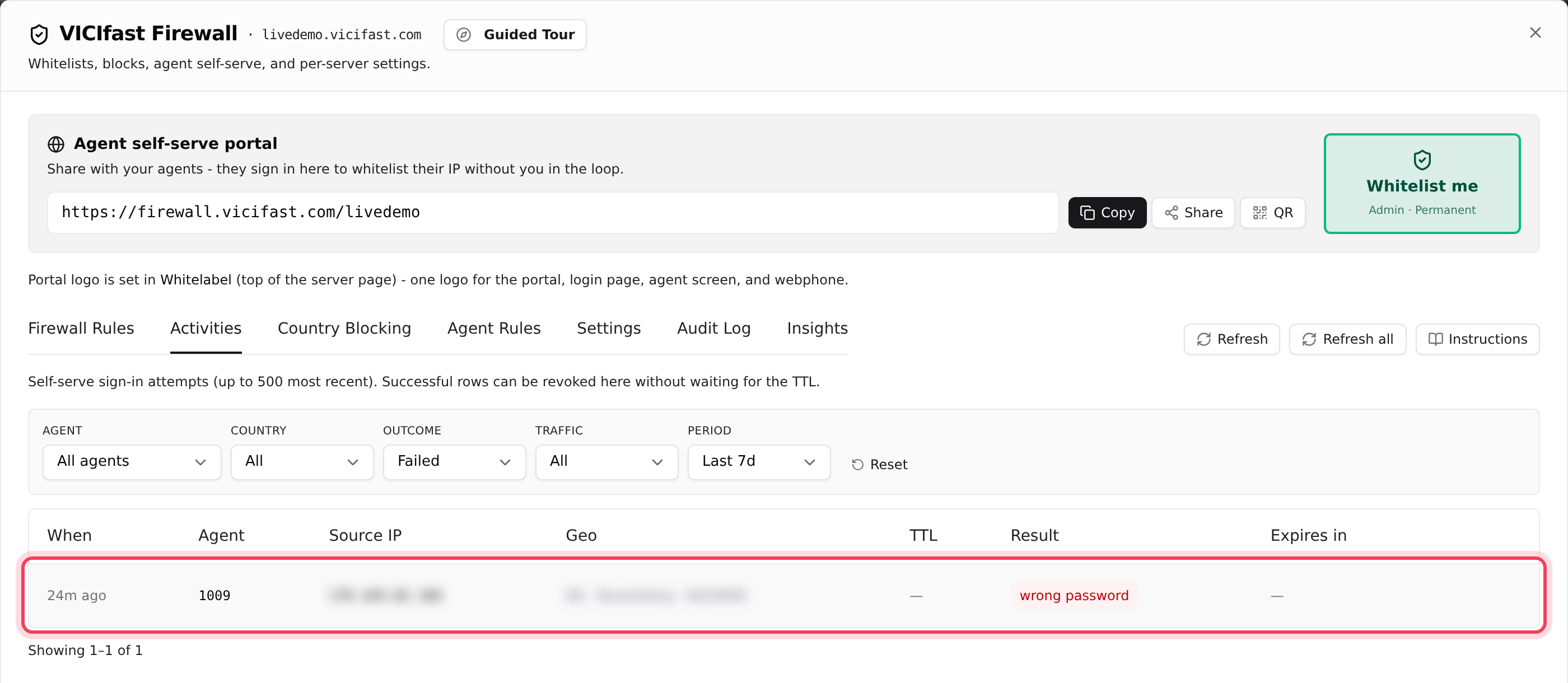Click the 'Geo' column header
Viewport: 1568px width, 683px height.
581,536
